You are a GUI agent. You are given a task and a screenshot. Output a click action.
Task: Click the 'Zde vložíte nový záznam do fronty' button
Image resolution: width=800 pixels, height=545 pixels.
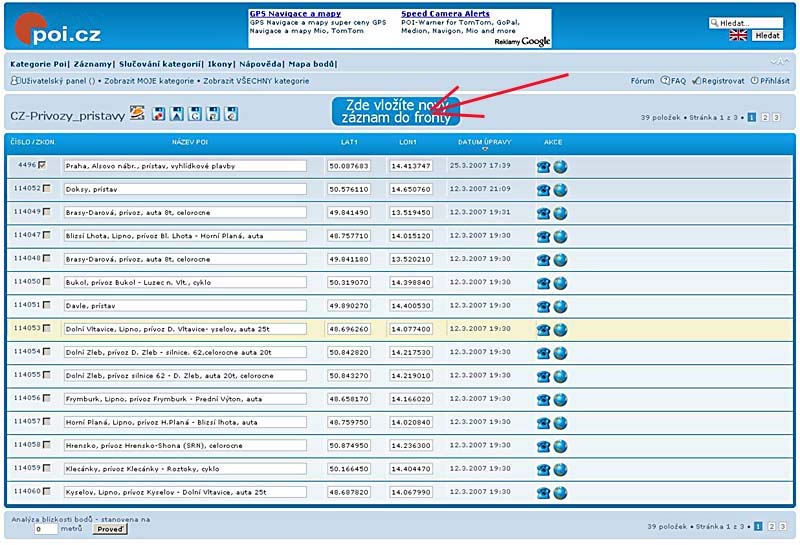point(395,112)
